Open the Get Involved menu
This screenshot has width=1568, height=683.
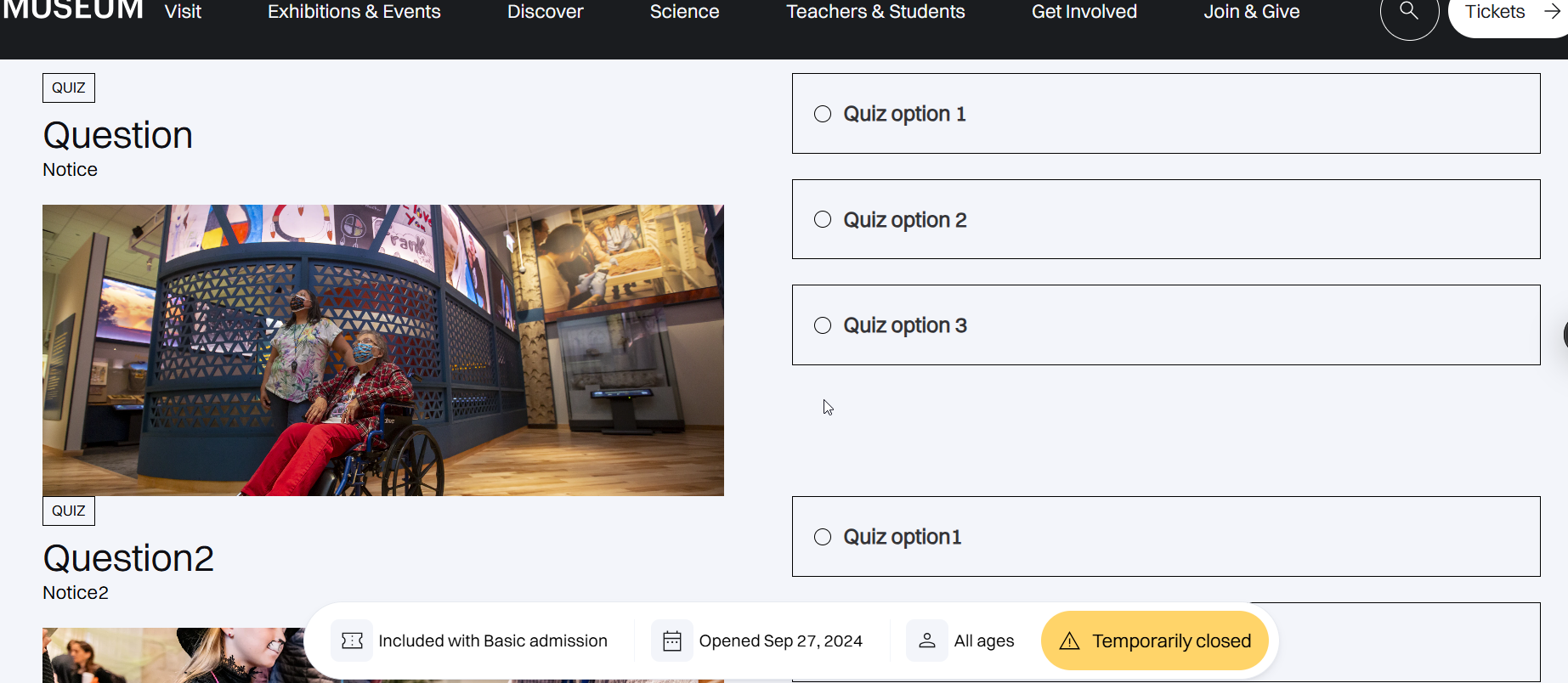point(1084,12)
